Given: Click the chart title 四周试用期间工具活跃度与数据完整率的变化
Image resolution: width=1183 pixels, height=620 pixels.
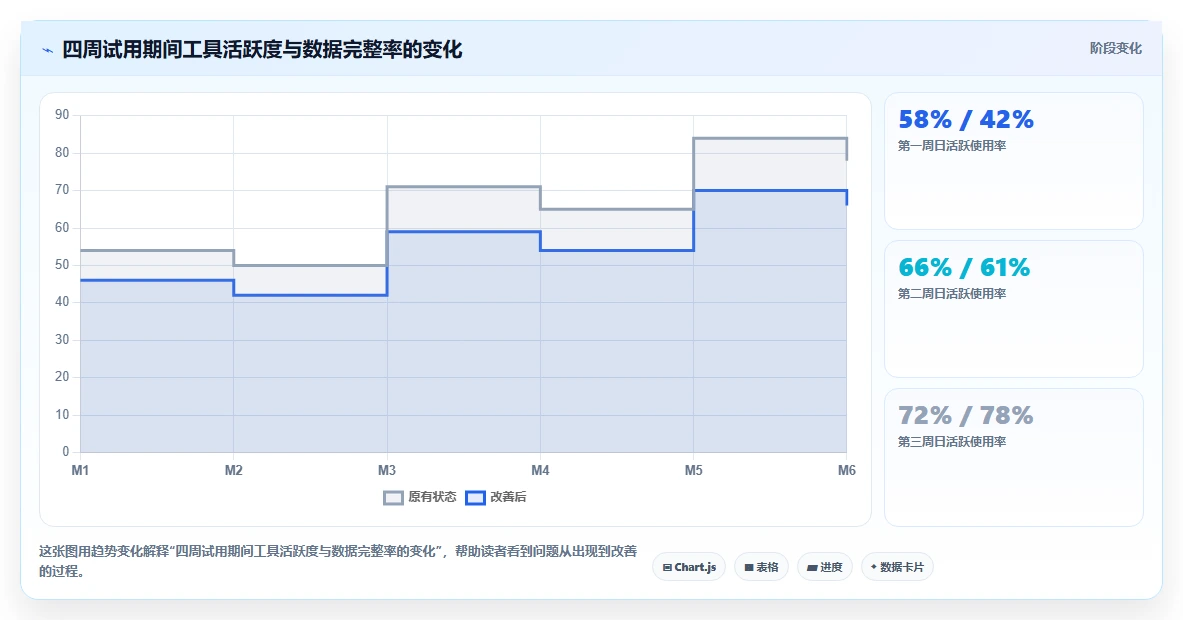Looking at the screenshot, I should coord(262,50).
